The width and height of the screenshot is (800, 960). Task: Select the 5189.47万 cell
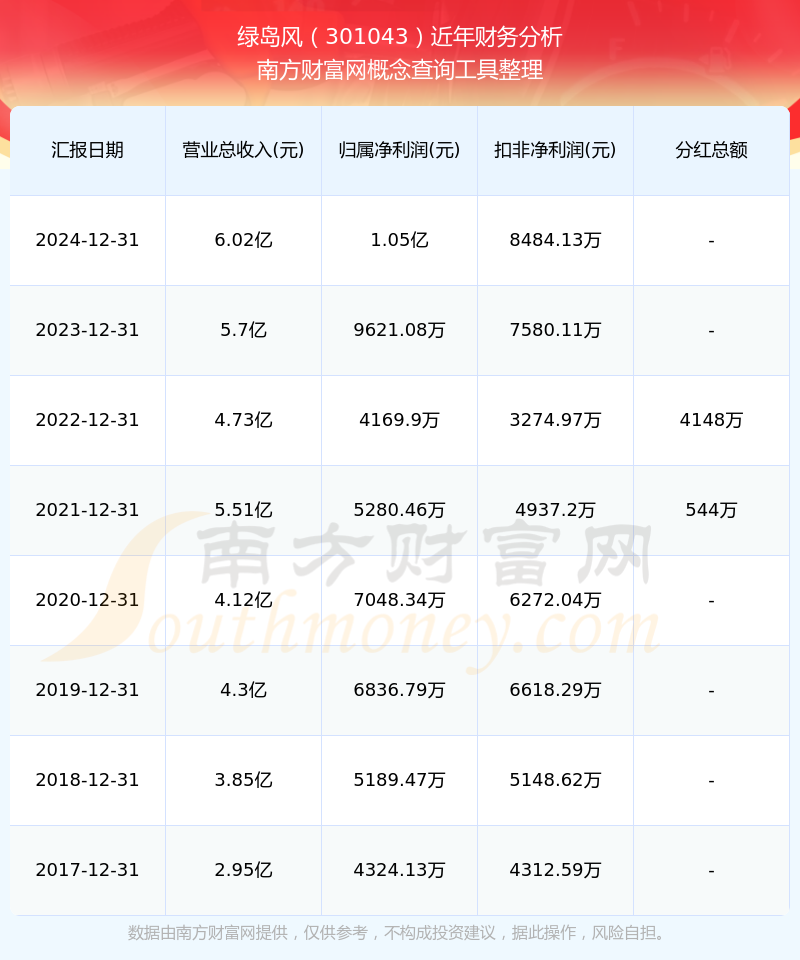(x=400, y=780)
